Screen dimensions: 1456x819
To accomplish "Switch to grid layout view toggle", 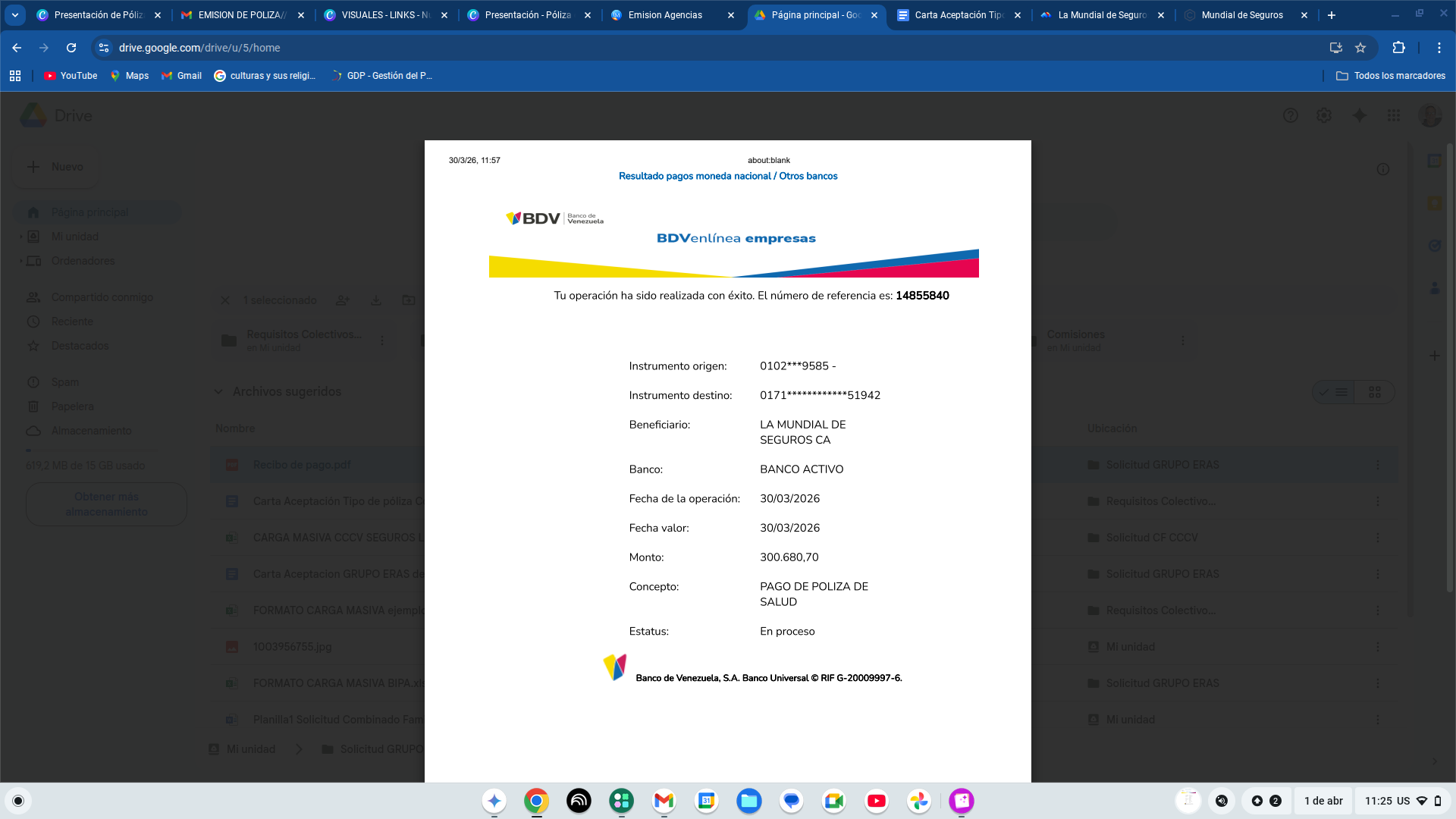I will (x=1375, y=392).
